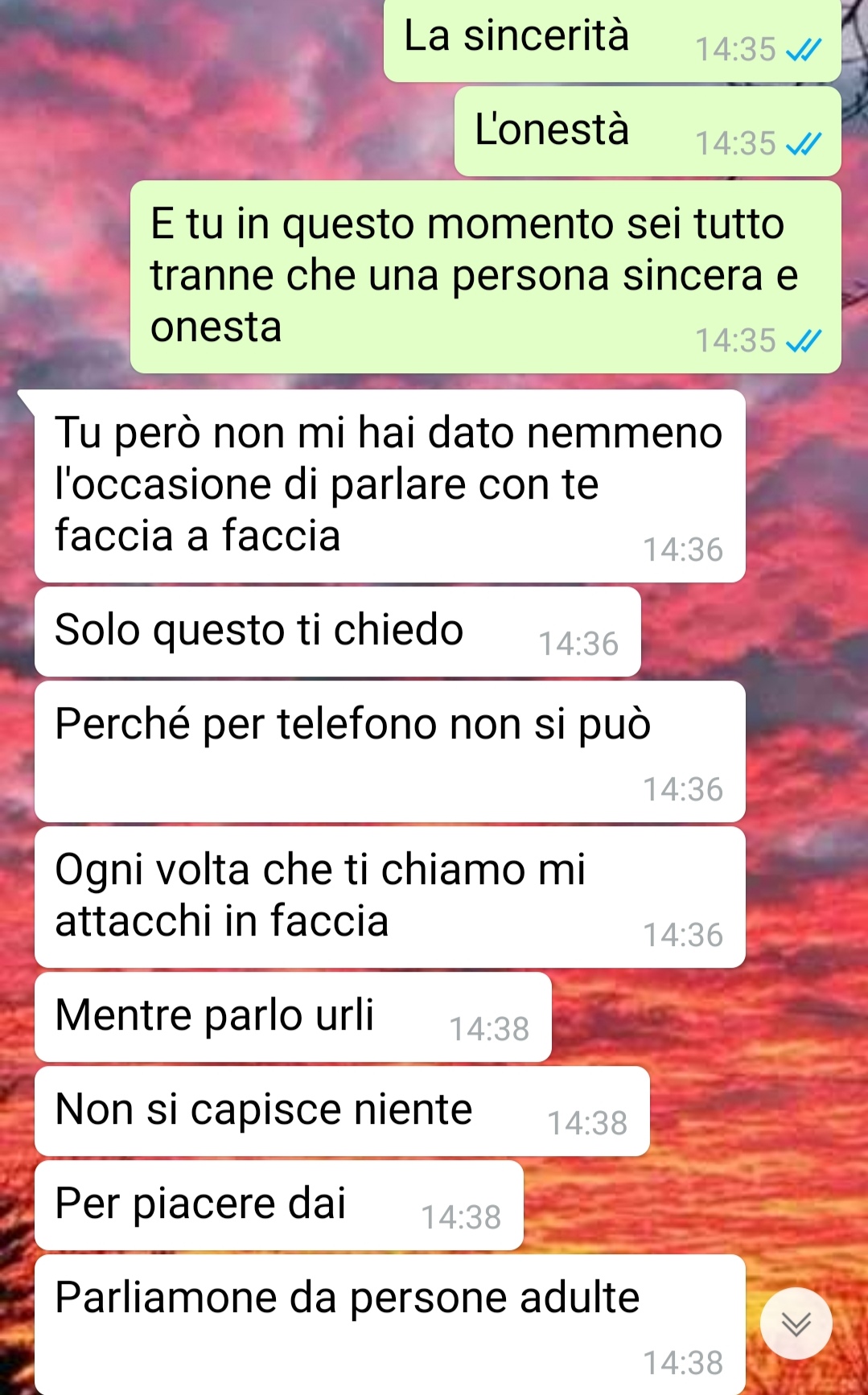Tap read receipt ticks on "La sincerità"
This screenshot has height=1395, width=868.
(803, 51)
